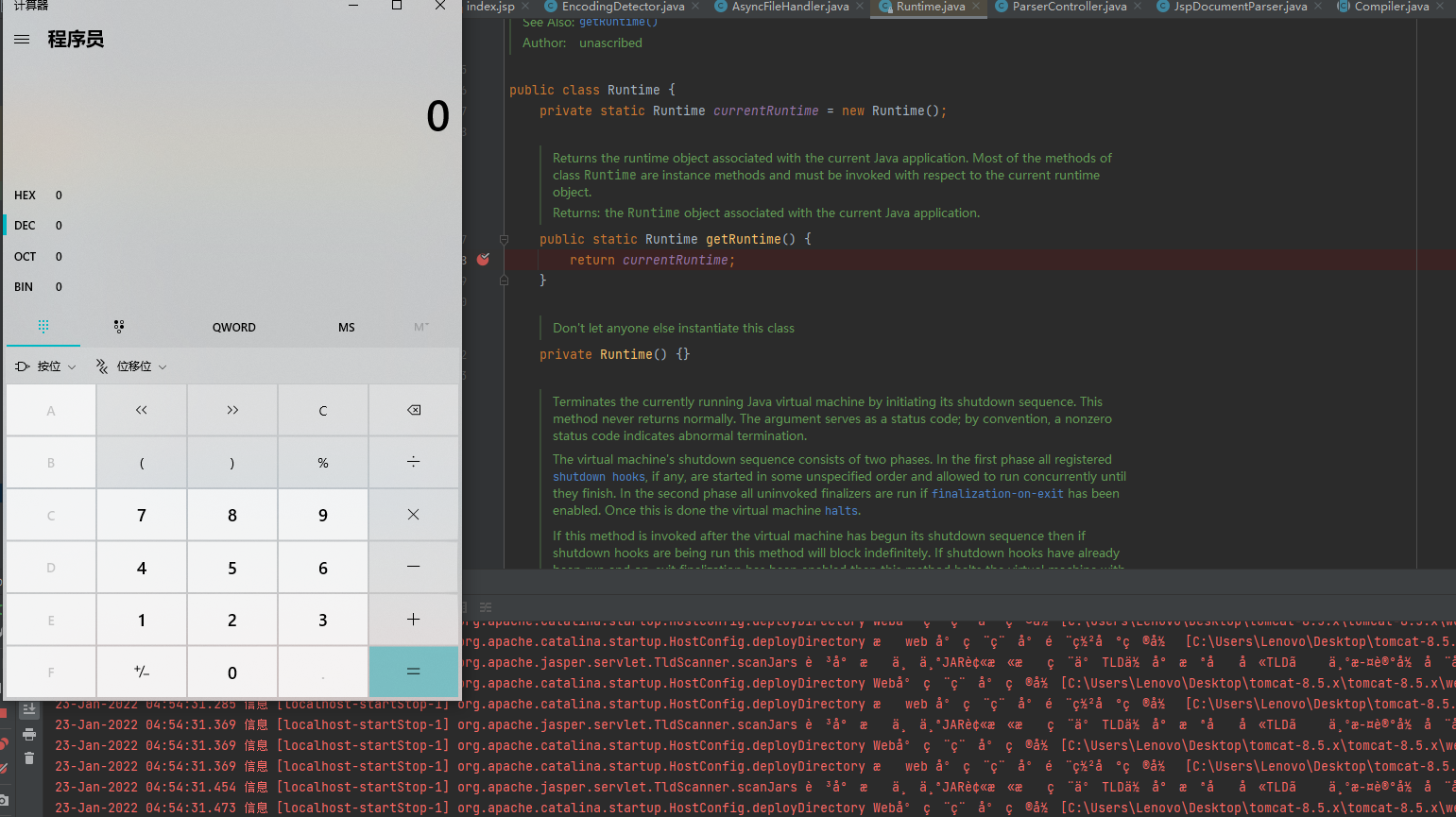This screenshot has width=1456, height=817.
Task: Close the JspDocumentParser.java editor tab
Action: (1318, 7)
